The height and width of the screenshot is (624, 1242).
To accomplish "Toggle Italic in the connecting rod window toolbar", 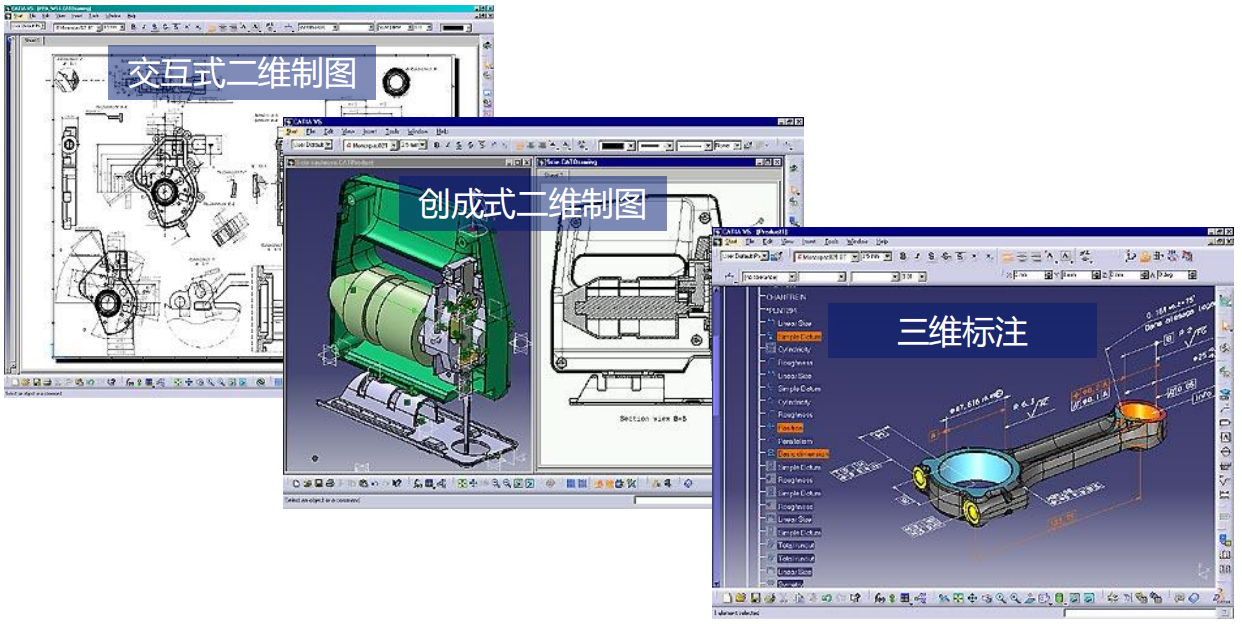I will tap(917, 256).
